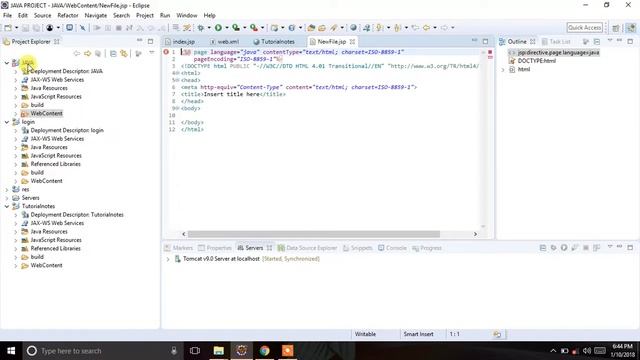
Task: Select Referenced Libraries under Tutorialnotes
Action: (56, 249)
